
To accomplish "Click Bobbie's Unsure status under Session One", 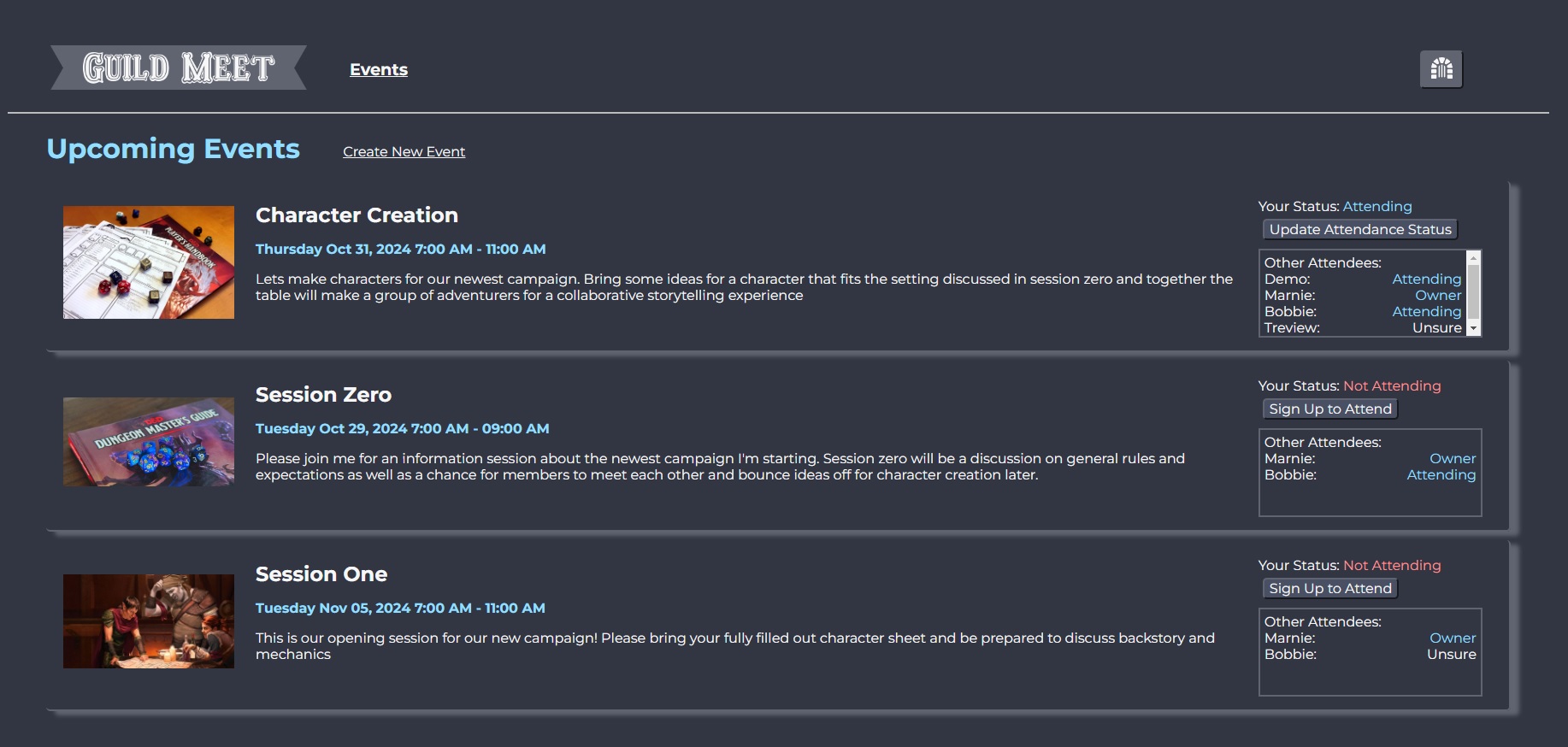I will (1451, 654).
